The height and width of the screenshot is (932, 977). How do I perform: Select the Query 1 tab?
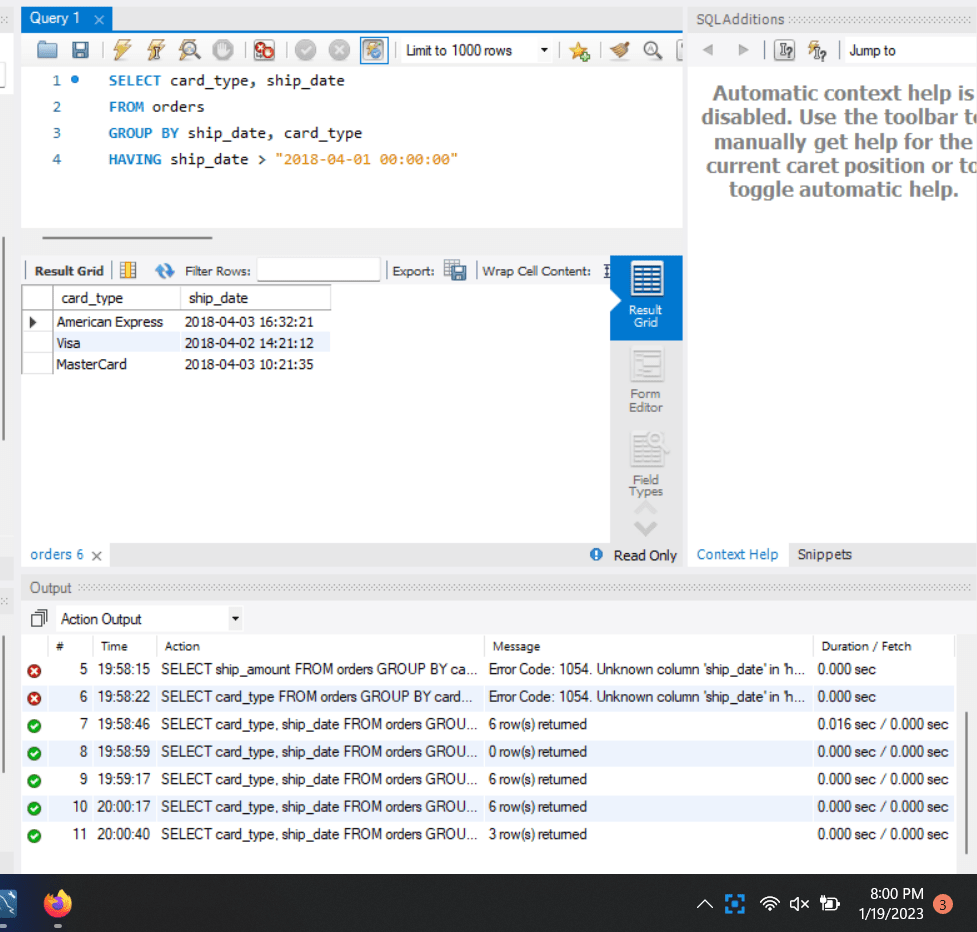[x=56, y=19]
